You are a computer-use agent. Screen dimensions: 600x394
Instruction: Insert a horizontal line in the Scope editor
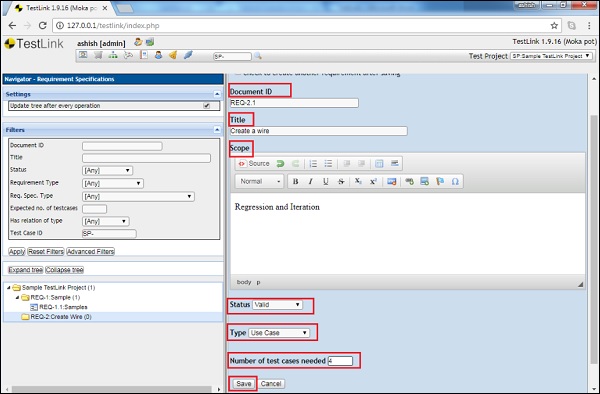click(395, 164)
